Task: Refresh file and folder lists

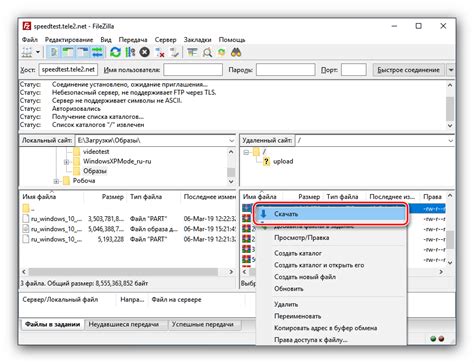Action: click(115, 52)
